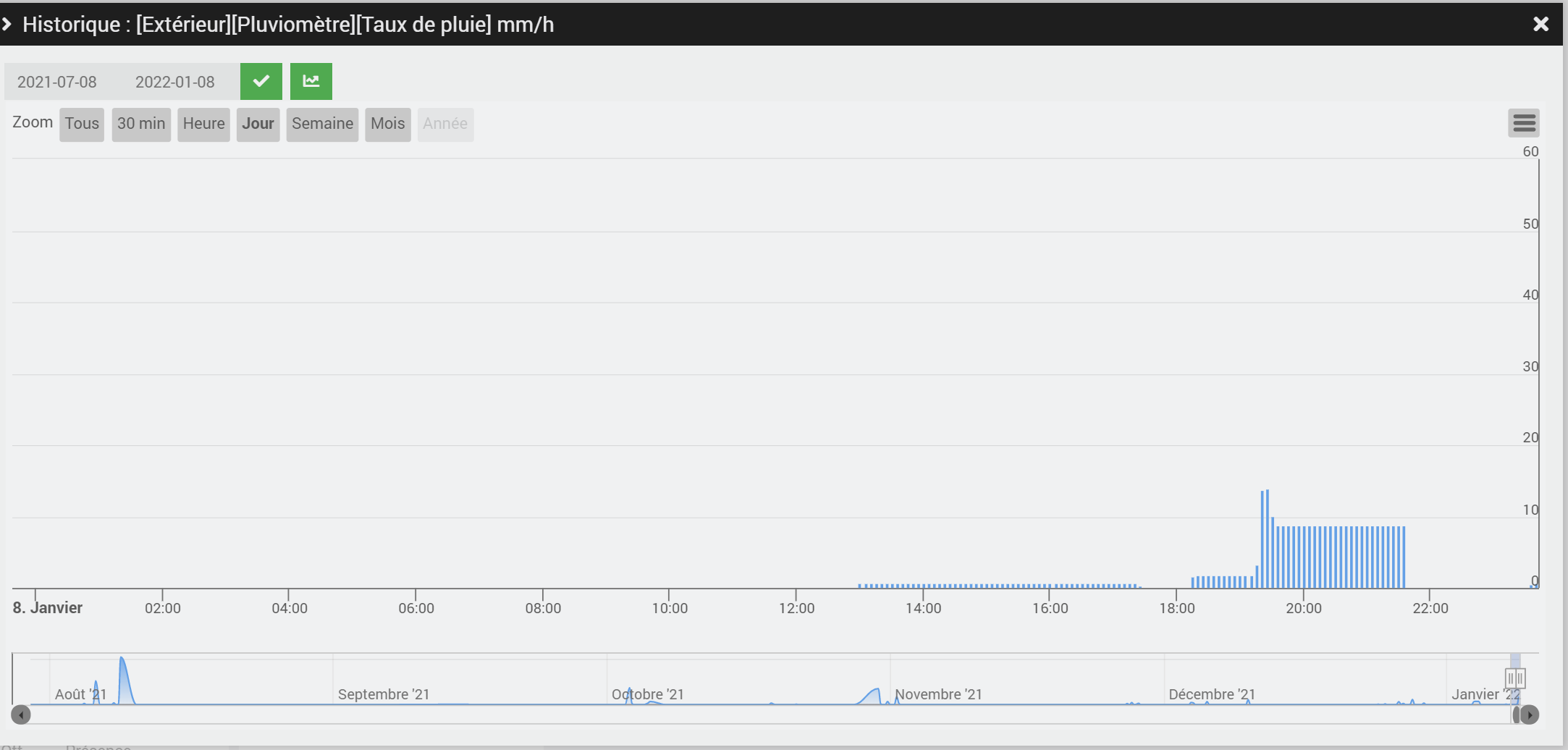Click the green chart comparison icon
Viewport: 1568px width, 750px height.
click(x=311, y=81)
